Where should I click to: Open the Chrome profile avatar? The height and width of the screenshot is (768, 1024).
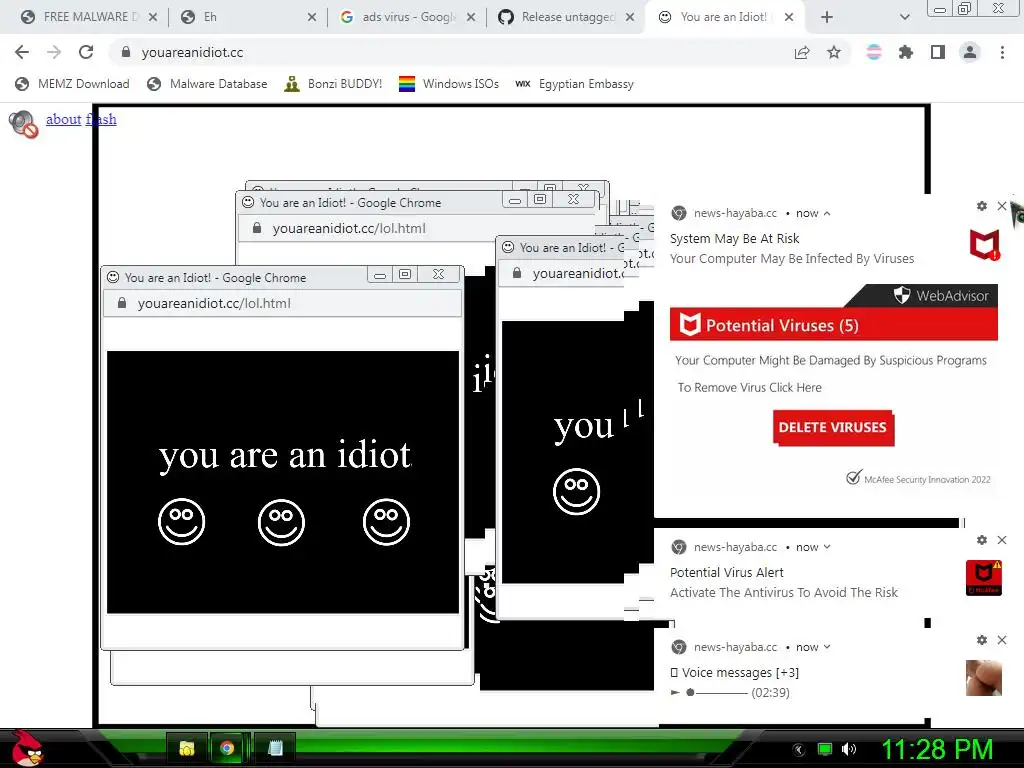pos(970,52)
